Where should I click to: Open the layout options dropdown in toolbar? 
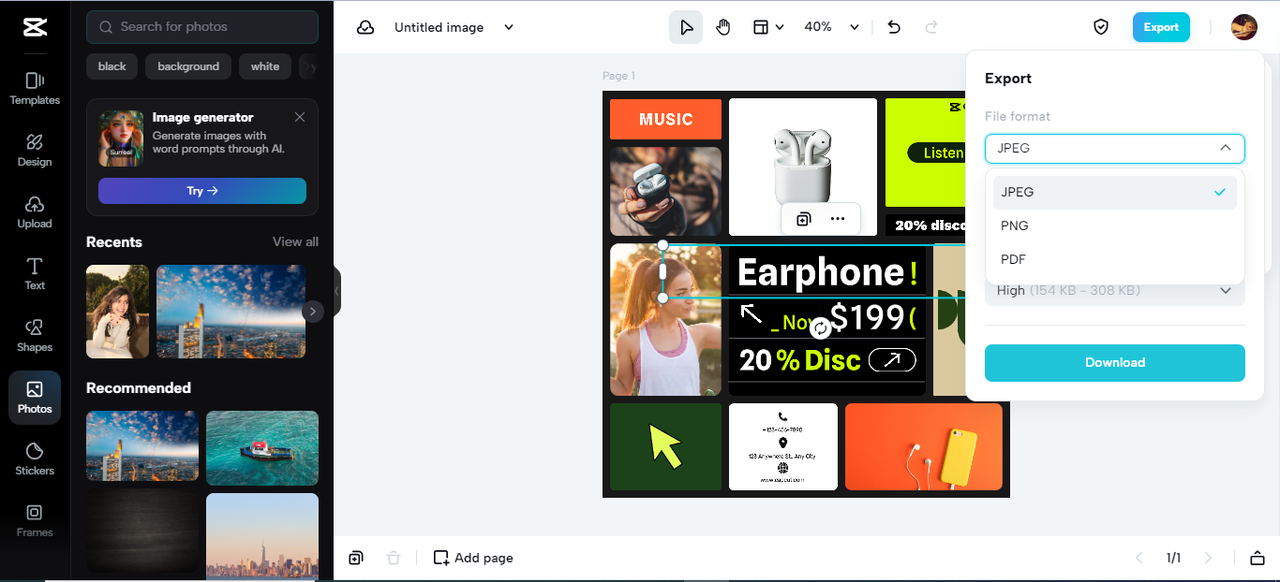(x=768, y=27)
